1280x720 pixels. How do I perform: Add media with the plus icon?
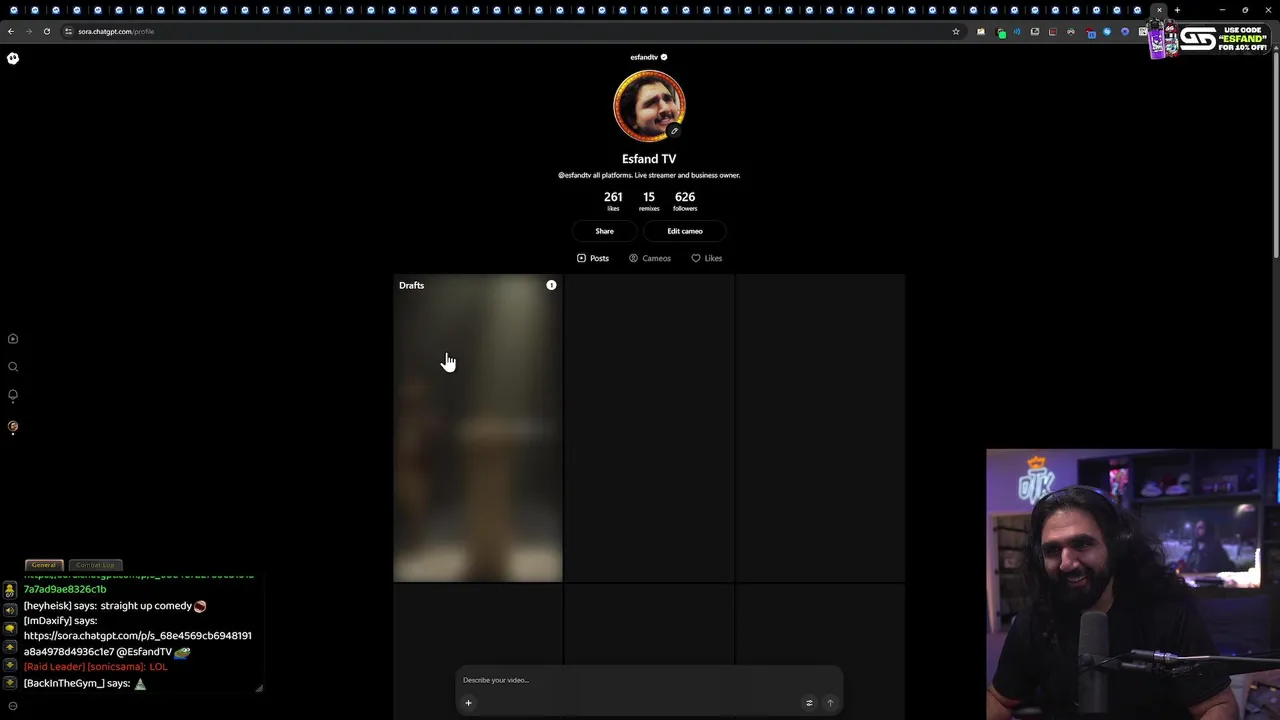click(468, 703)
